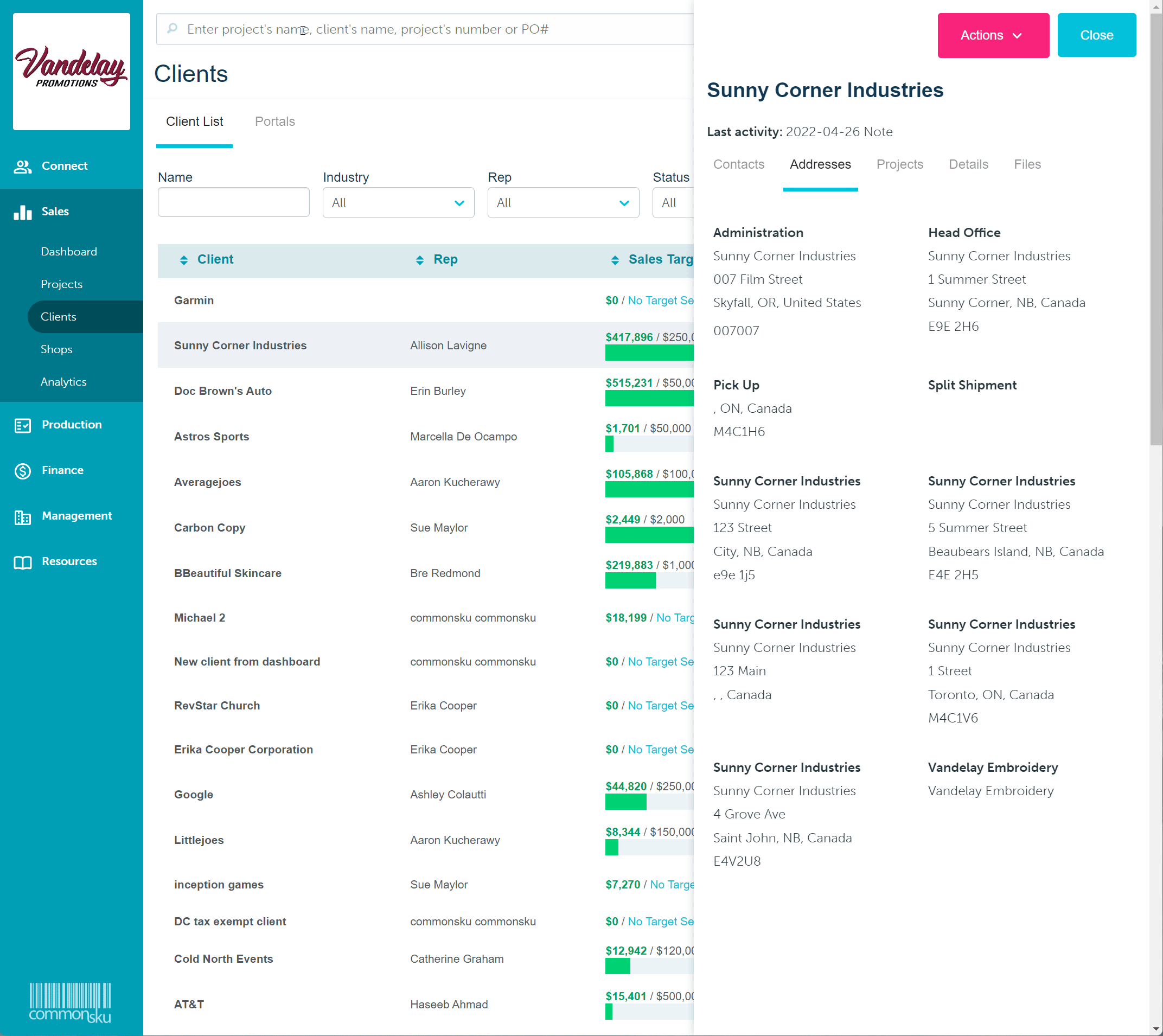
Task: Expand the Industry filter dropdown
Action: (x=398, y=203)
